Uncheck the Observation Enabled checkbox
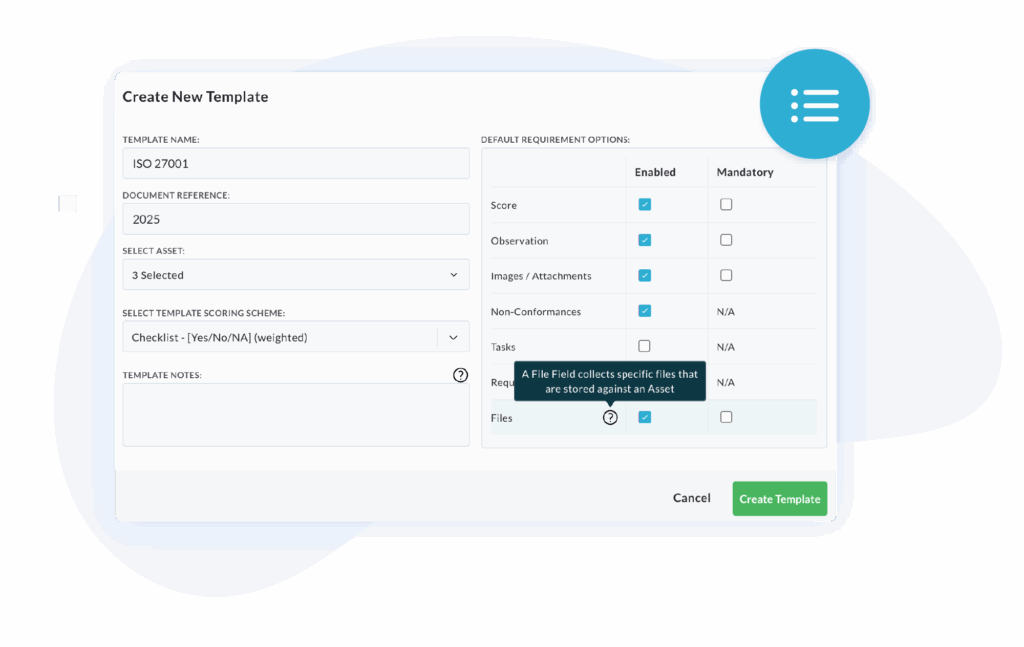This screenshot has height=647, width=1024. coord(645,240)
